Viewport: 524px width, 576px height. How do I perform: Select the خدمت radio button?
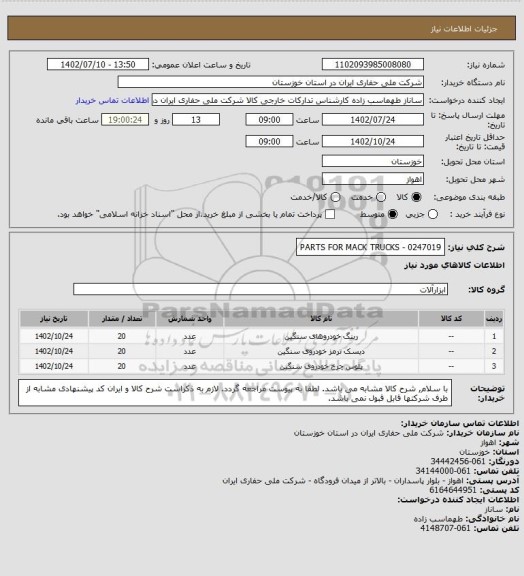pos(381,197)
